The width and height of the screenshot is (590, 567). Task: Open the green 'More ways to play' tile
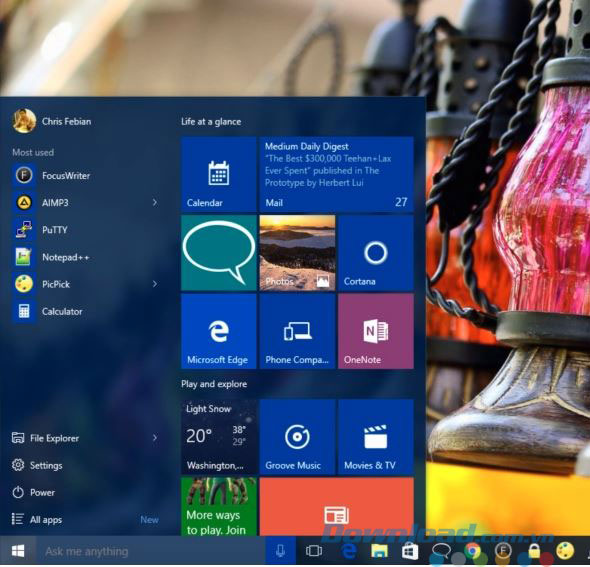point(219,506)
